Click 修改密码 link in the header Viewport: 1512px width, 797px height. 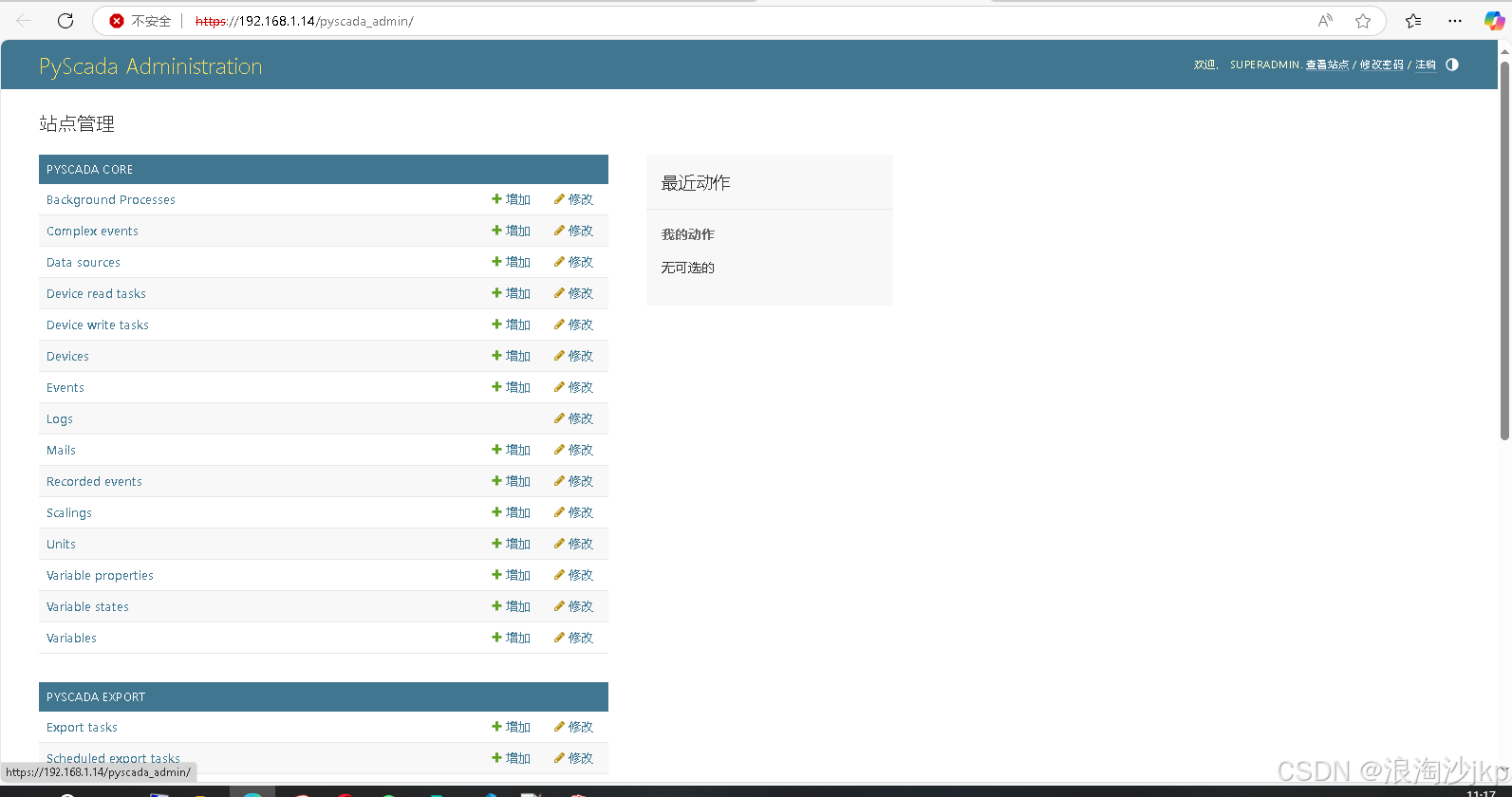[x=1381, y=65]
